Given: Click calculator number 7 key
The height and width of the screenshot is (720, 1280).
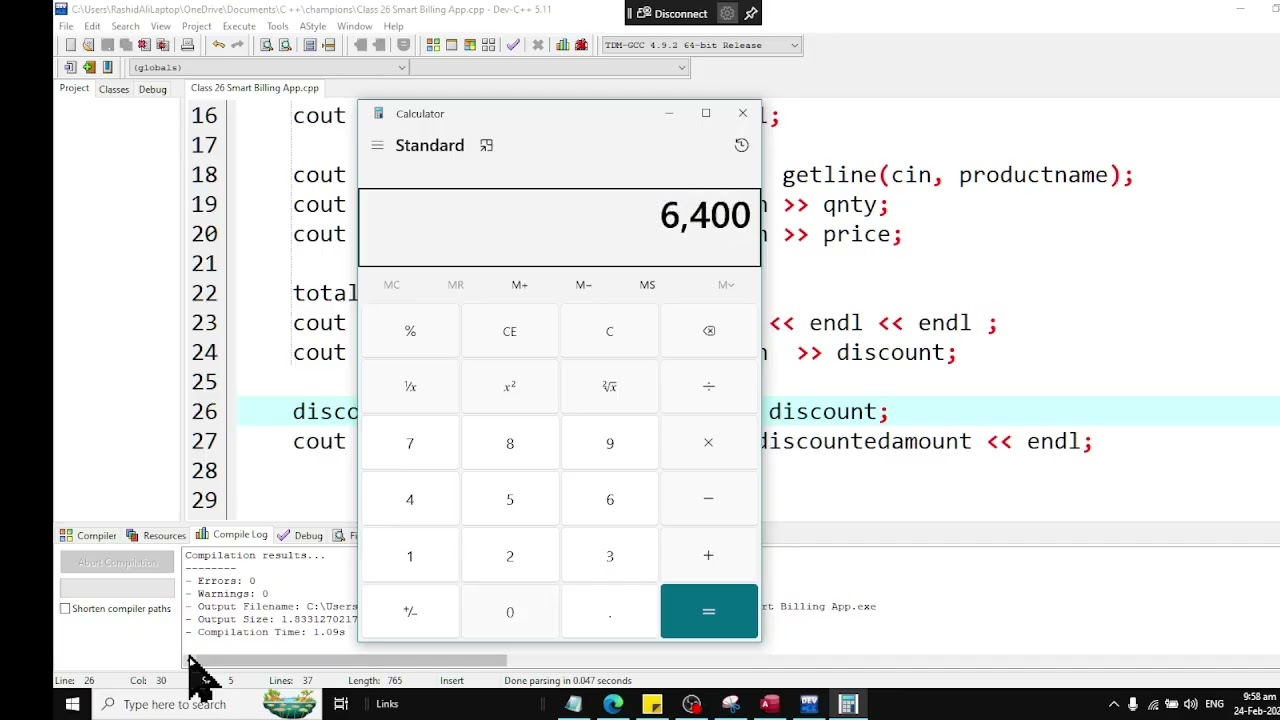Looking at the screenshot, I should [410, 443].
